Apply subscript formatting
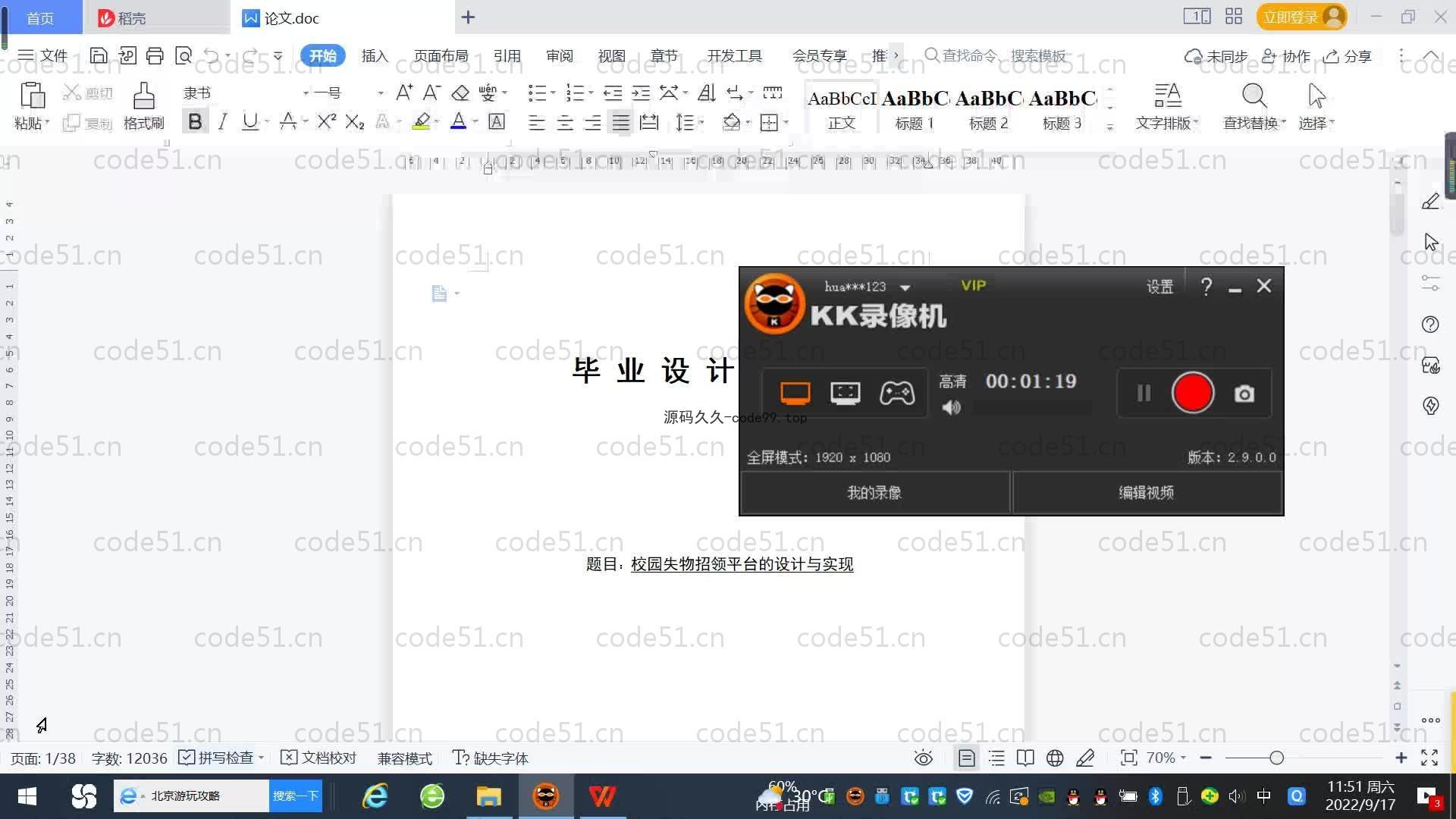Image resolution: width=1456 pixels, height=819 pixels. click(354, 121)
